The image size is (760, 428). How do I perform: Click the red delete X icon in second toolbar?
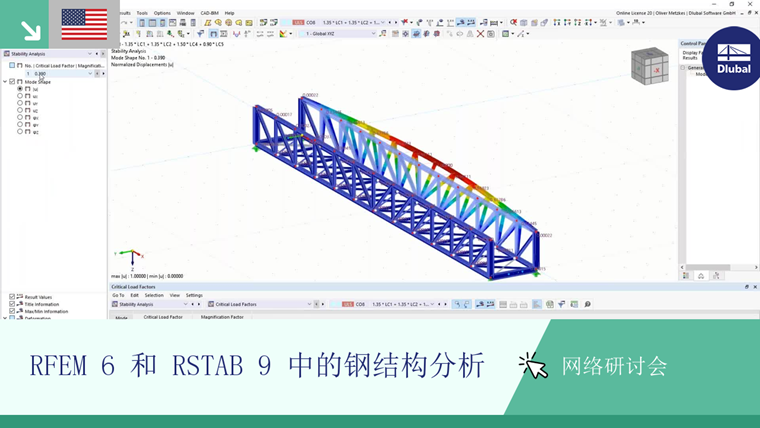pyautogui.click(x=480, y=33)
